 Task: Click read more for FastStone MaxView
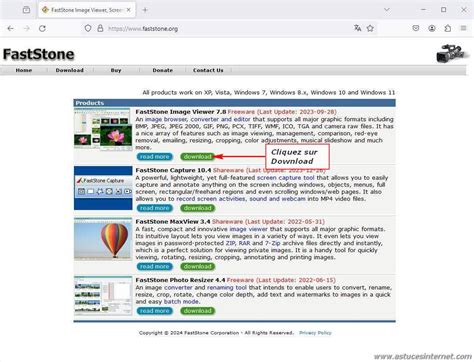tap(155, 267)
